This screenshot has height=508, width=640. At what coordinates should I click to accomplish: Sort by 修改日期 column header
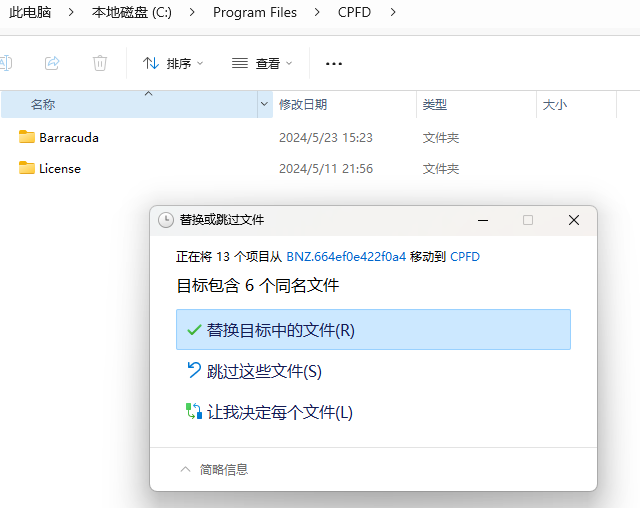[303, 104]
